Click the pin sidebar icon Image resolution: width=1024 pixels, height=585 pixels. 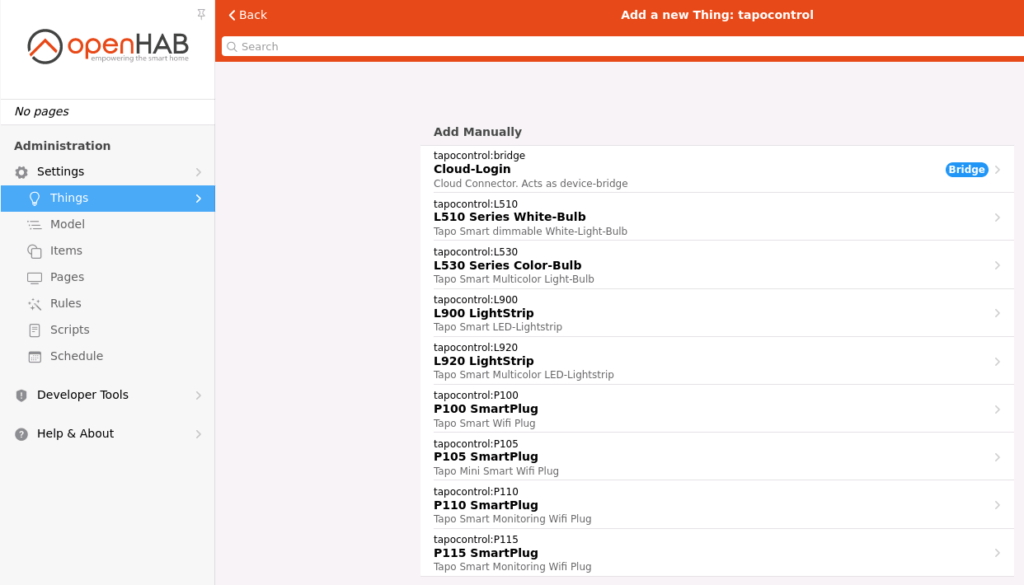click(x=201, y=14)
